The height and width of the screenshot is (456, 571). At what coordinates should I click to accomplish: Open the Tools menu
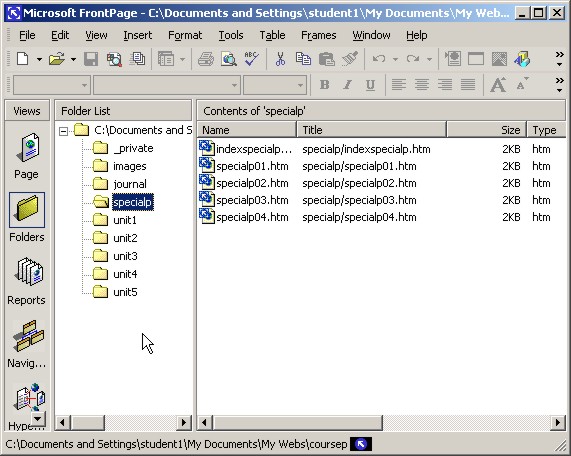231,35
